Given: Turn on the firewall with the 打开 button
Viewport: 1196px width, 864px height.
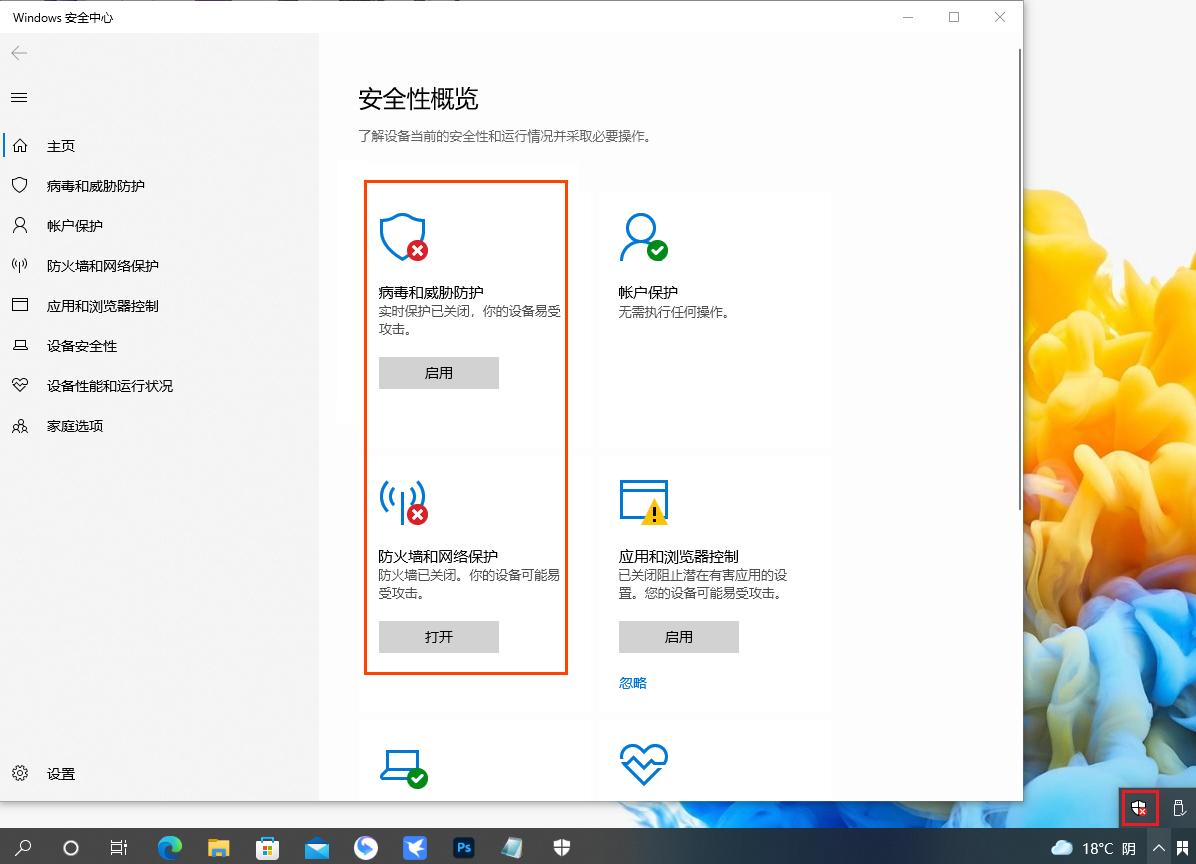Looking at the screenshot, I should tap(438, 636).
